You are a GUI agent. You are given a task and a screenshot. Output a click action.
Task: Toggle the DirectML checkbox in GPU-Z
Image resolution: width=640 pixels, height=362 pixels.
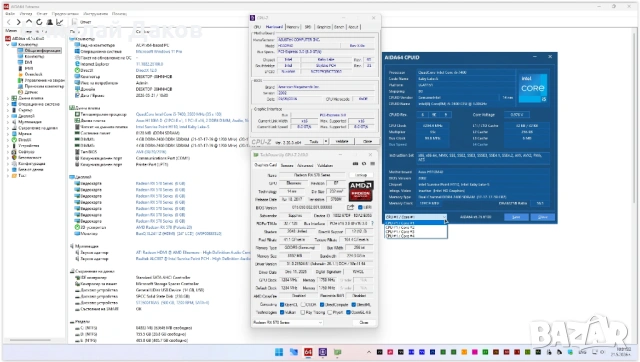click(353, 304)
